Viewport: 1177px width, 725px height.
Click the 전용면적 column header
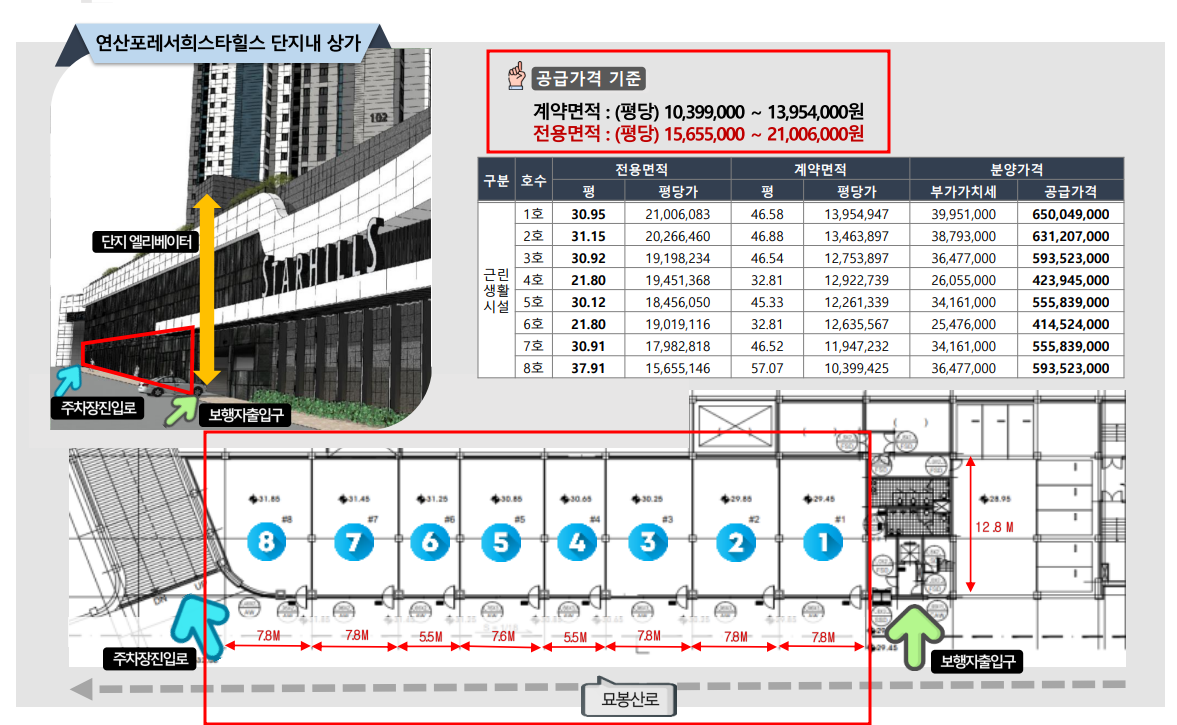tap(641, 170)
